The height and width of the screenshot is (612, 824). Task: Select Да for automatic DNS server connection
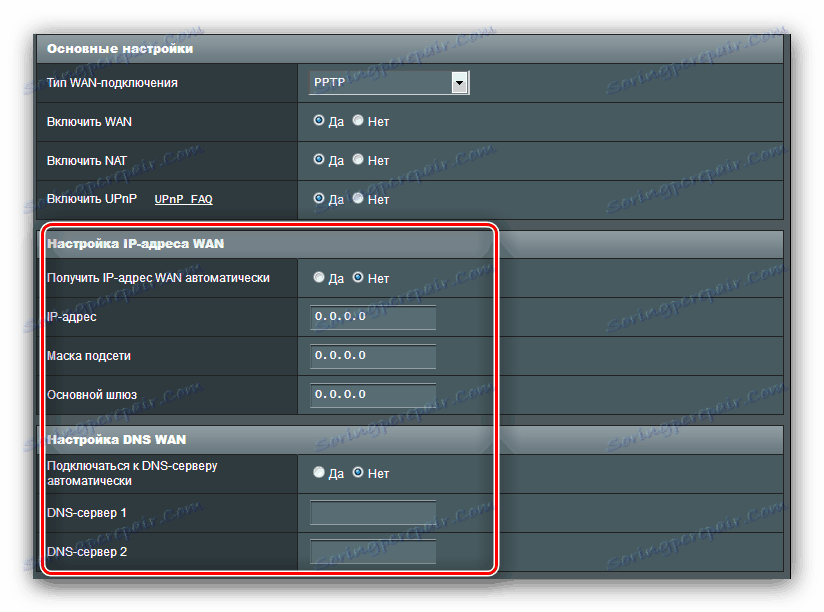318,473
